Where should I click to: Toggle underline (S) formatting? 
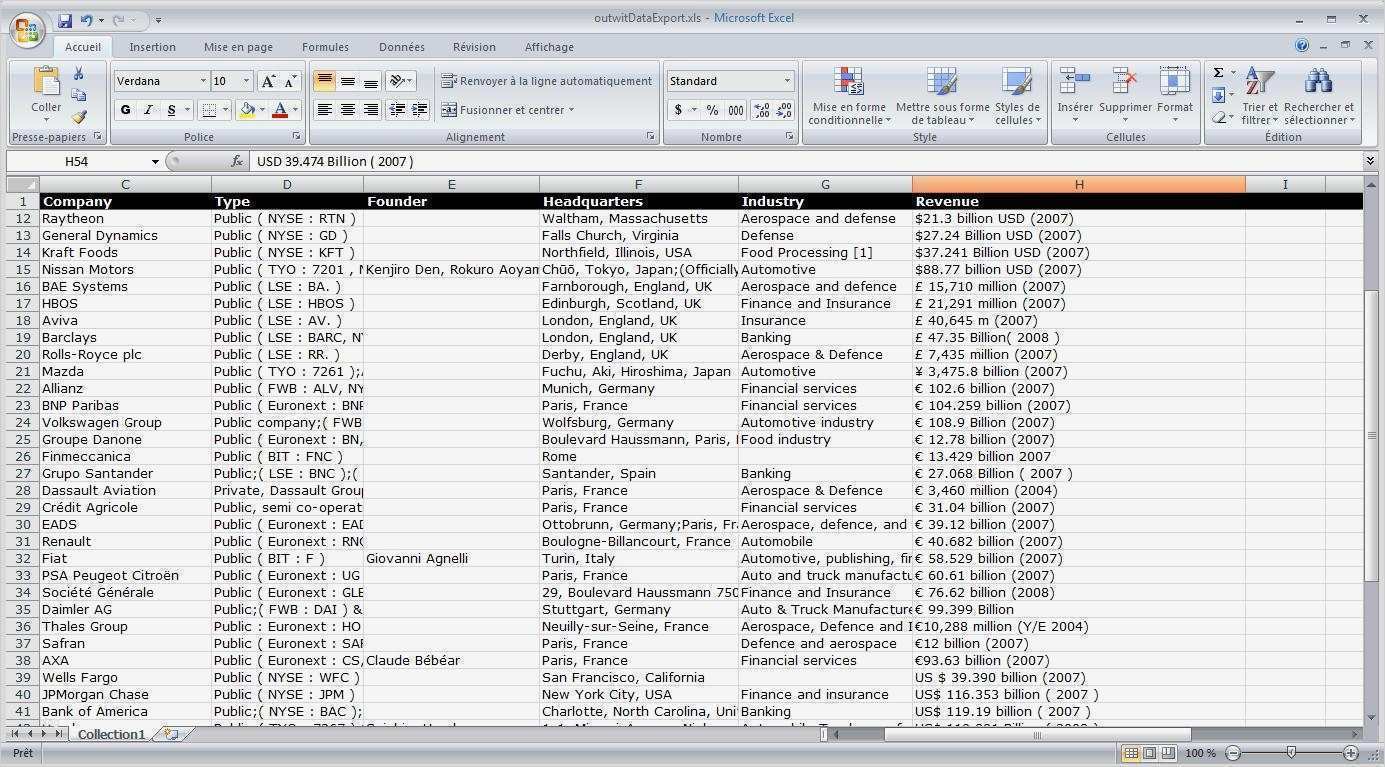tap(171, 110)
